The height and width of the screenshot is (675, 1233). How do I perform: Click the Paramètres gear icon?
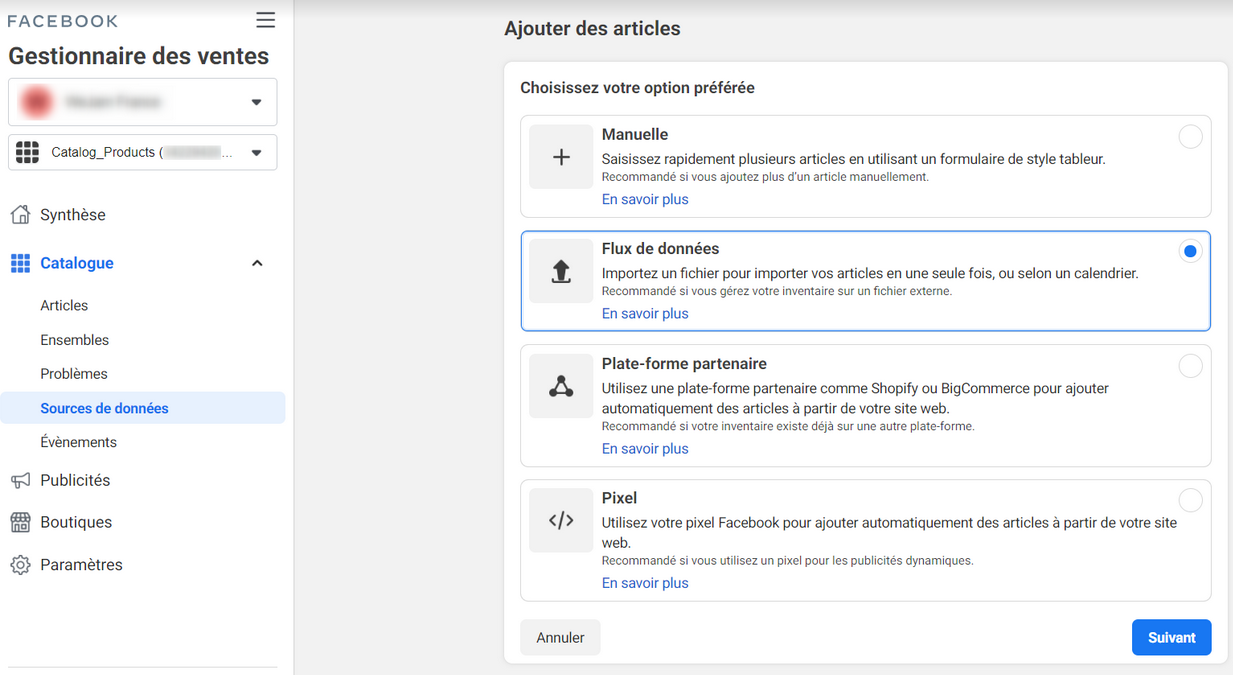point(20,565)
